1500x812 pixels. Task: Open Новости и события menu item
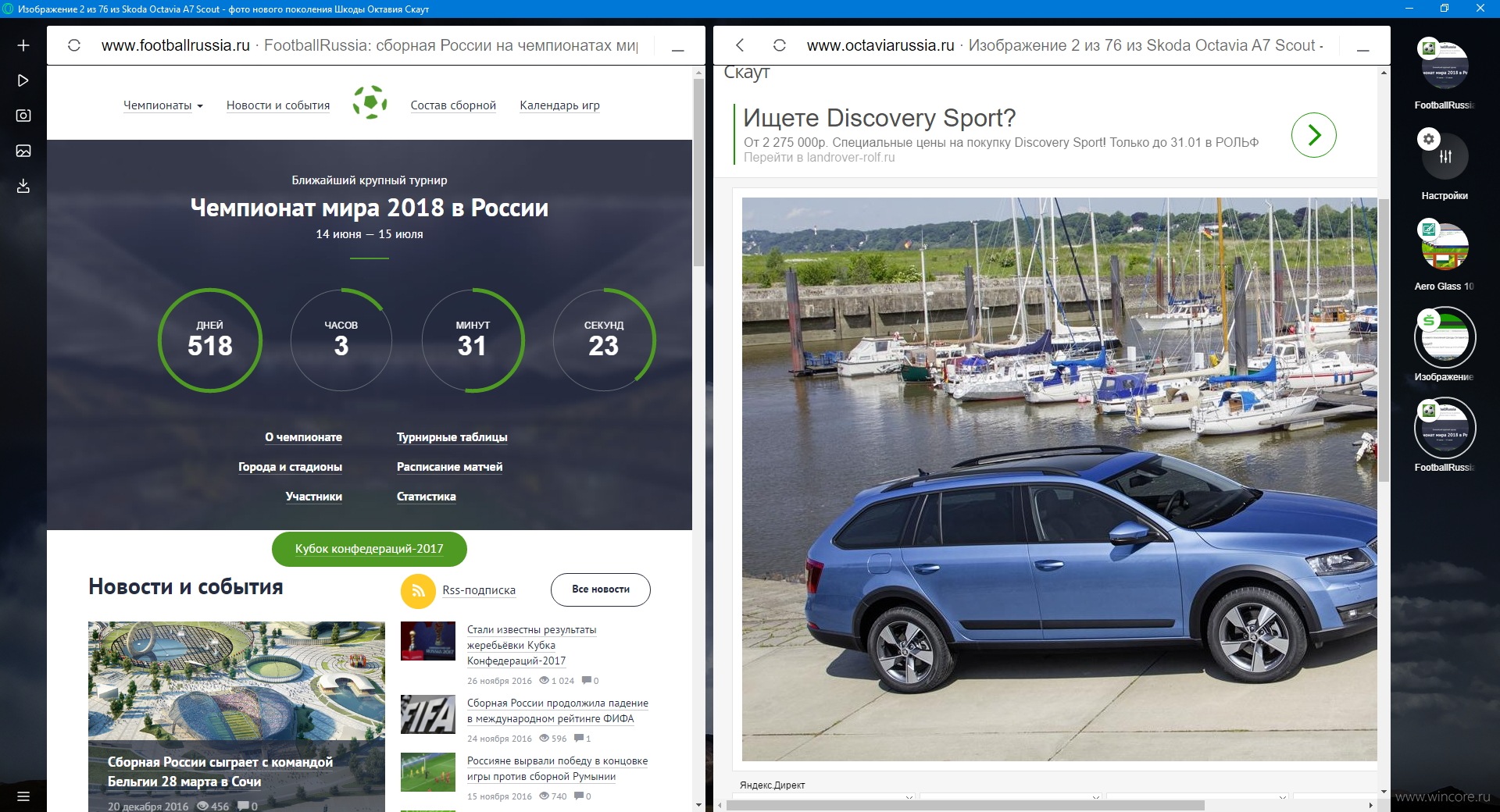click(x=278, y=105)
